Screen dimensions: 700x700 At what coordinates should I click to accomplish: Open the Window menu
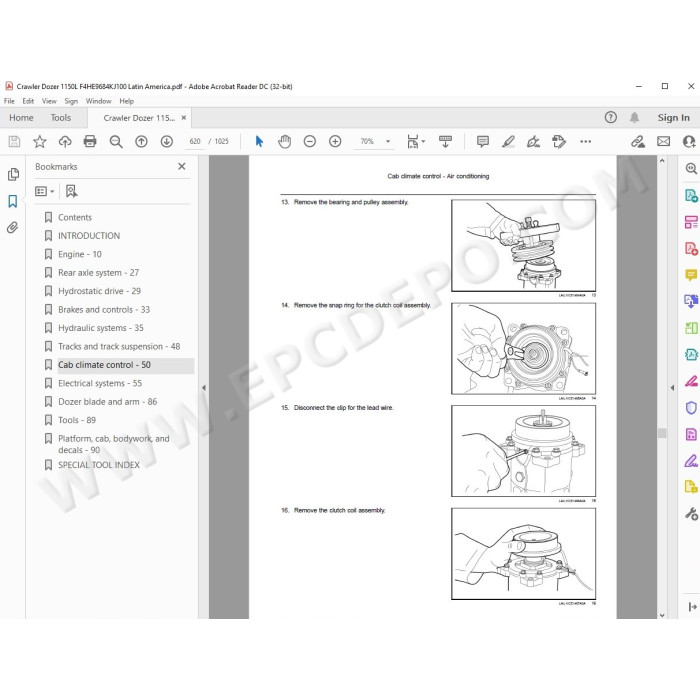pos(99,101)
